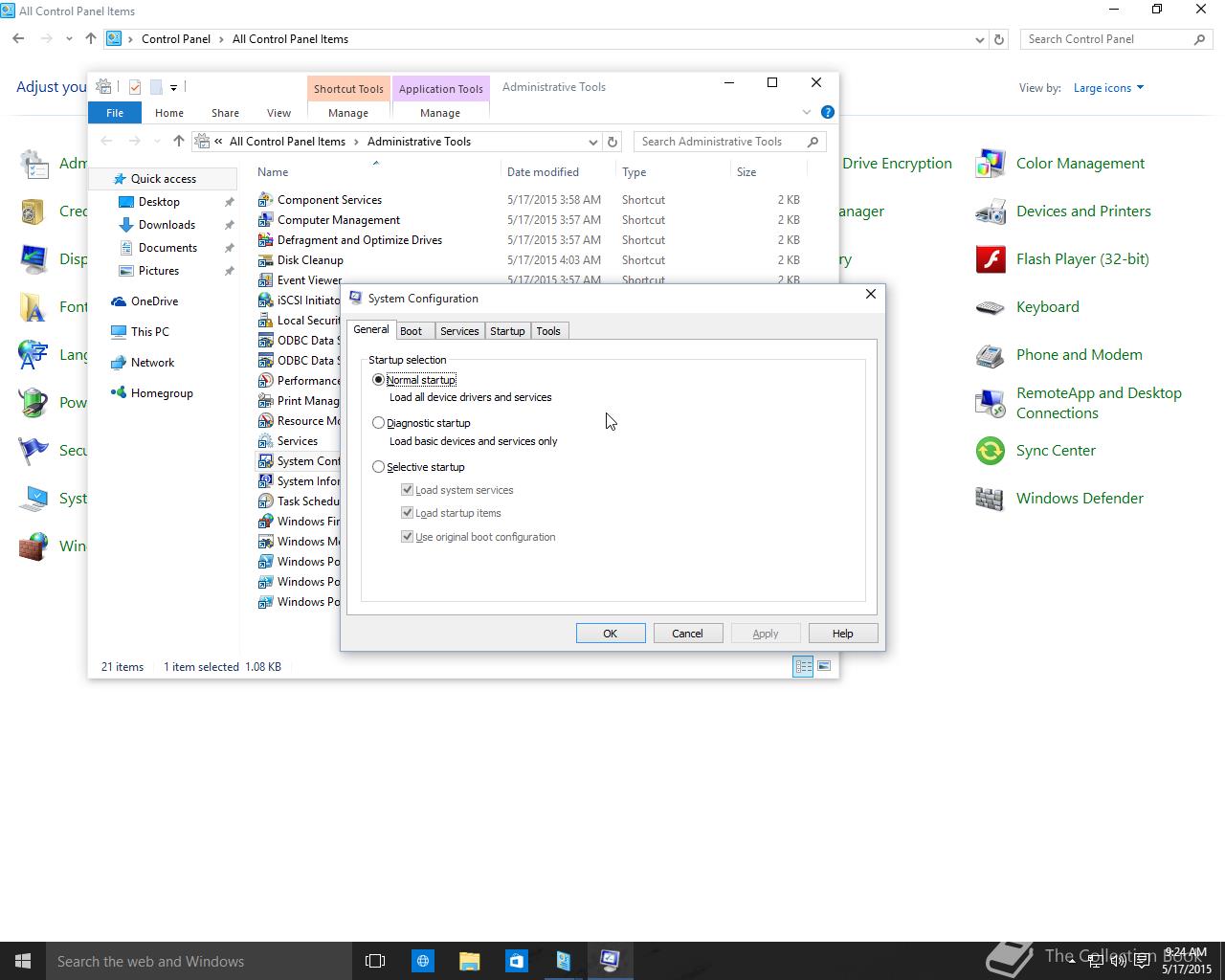
Task: Open Downloads in Quick access
Action: tap(167, 225)
